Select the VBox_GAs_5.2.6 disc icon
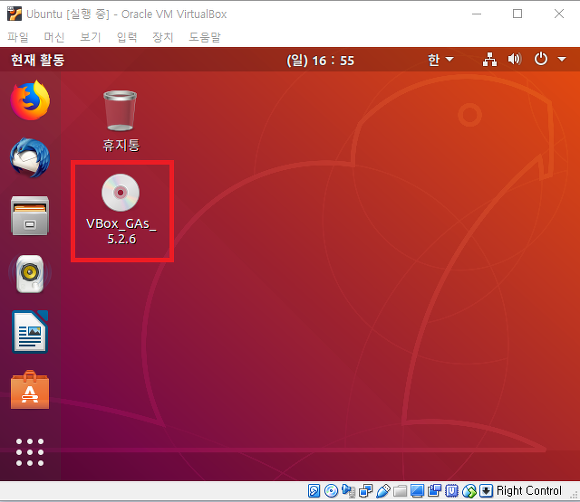This screenshot has height=502, width=580. pos(121,210)
